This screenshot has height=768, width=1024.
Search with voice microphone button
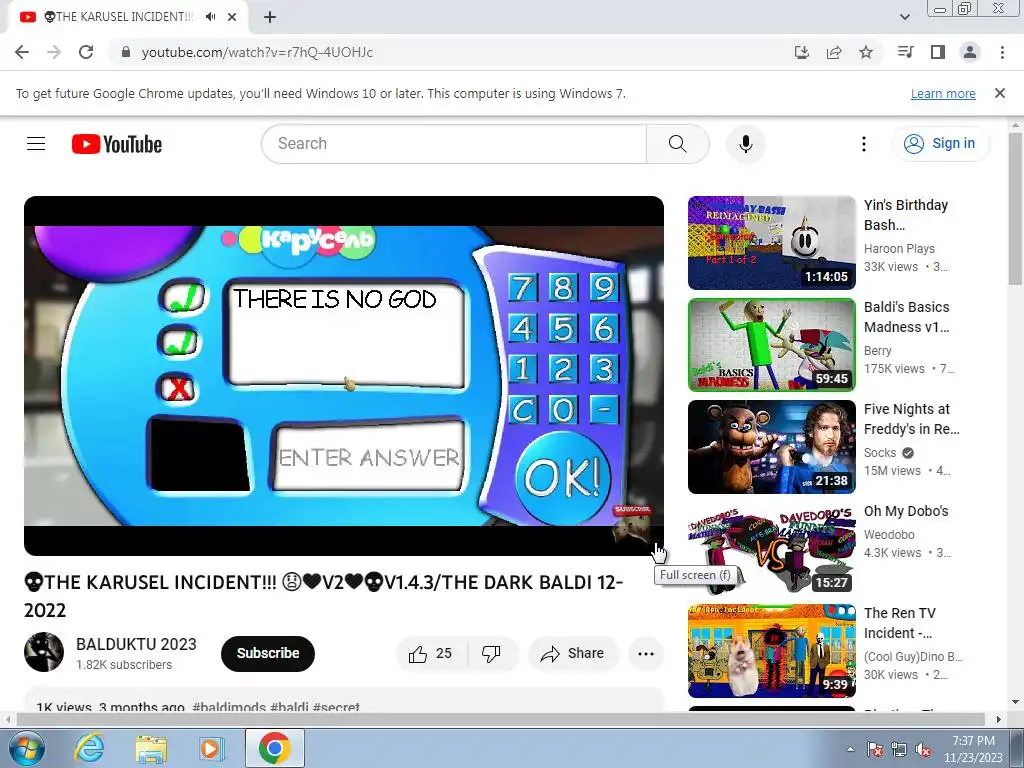(746, 144)
